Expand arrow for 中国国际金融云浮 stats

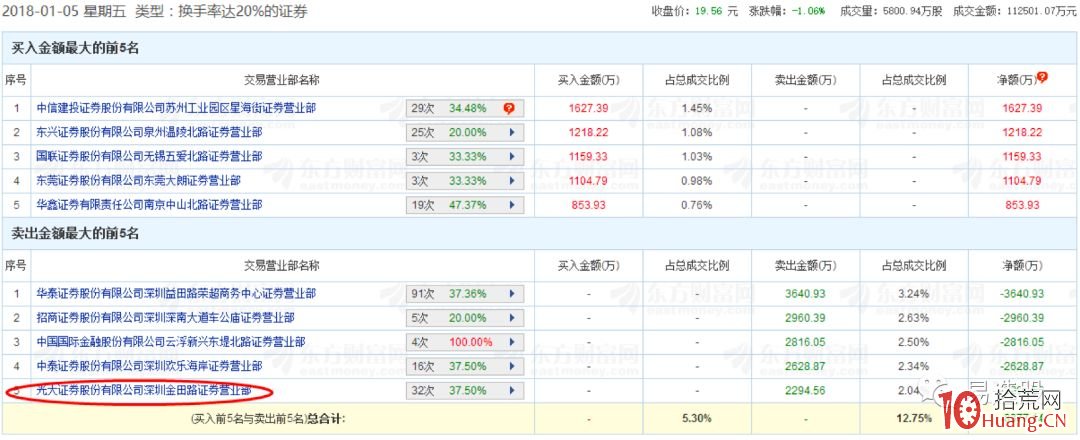click(511, 342)
